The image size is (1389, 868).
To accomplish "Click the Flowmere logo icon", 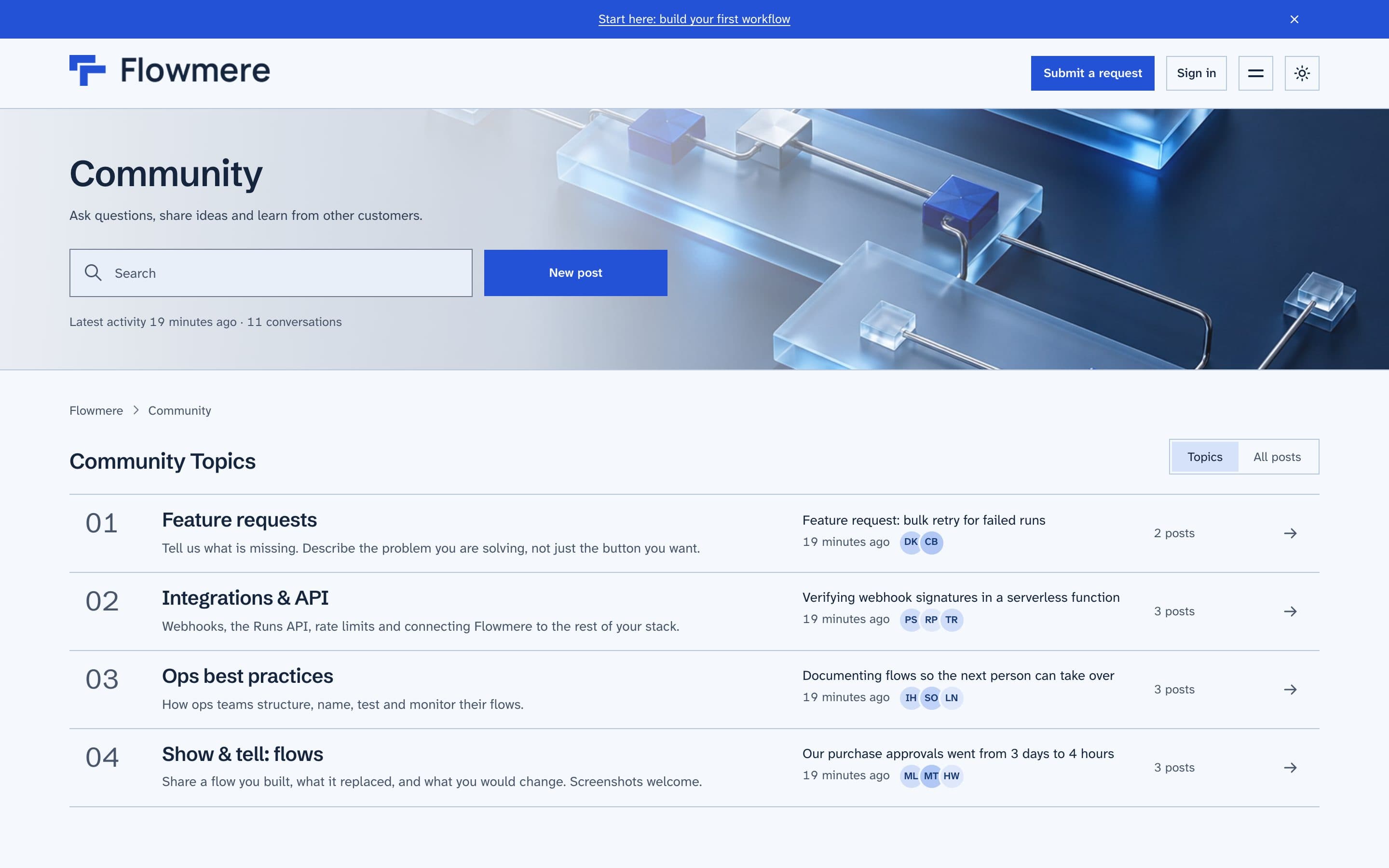I will coord(87,70).
